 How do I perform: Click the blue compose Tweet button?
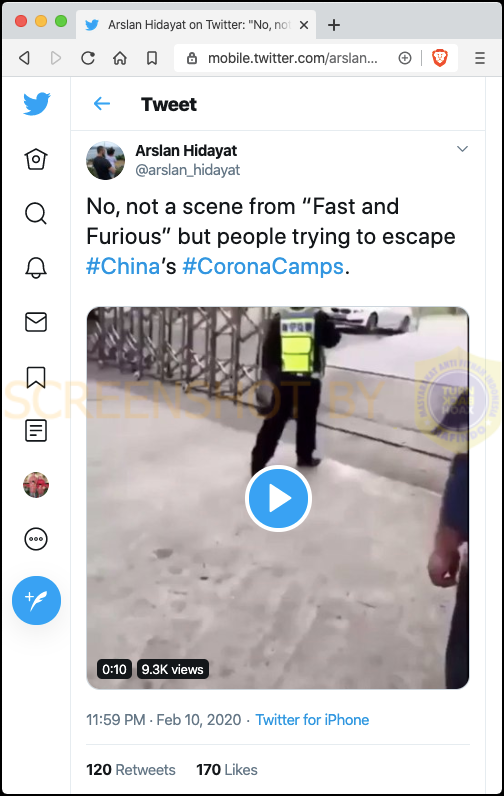click(x=37, y=601)
